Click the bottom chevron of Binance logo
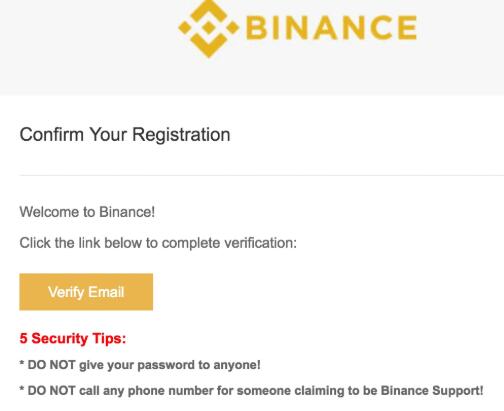This screenshot has width=504, height=411. pos(209,45)
